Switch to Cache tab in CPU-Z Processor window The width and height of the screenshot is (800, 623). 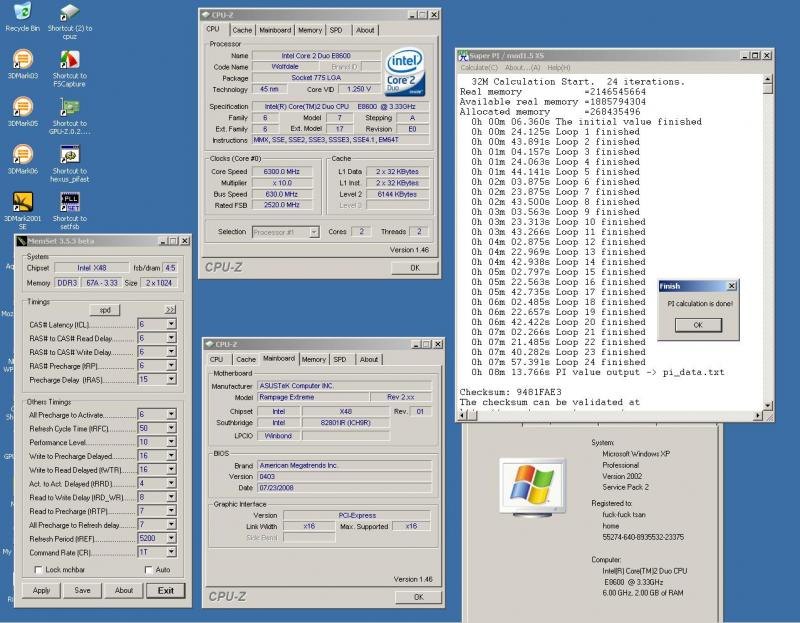[x=242, y=30]
